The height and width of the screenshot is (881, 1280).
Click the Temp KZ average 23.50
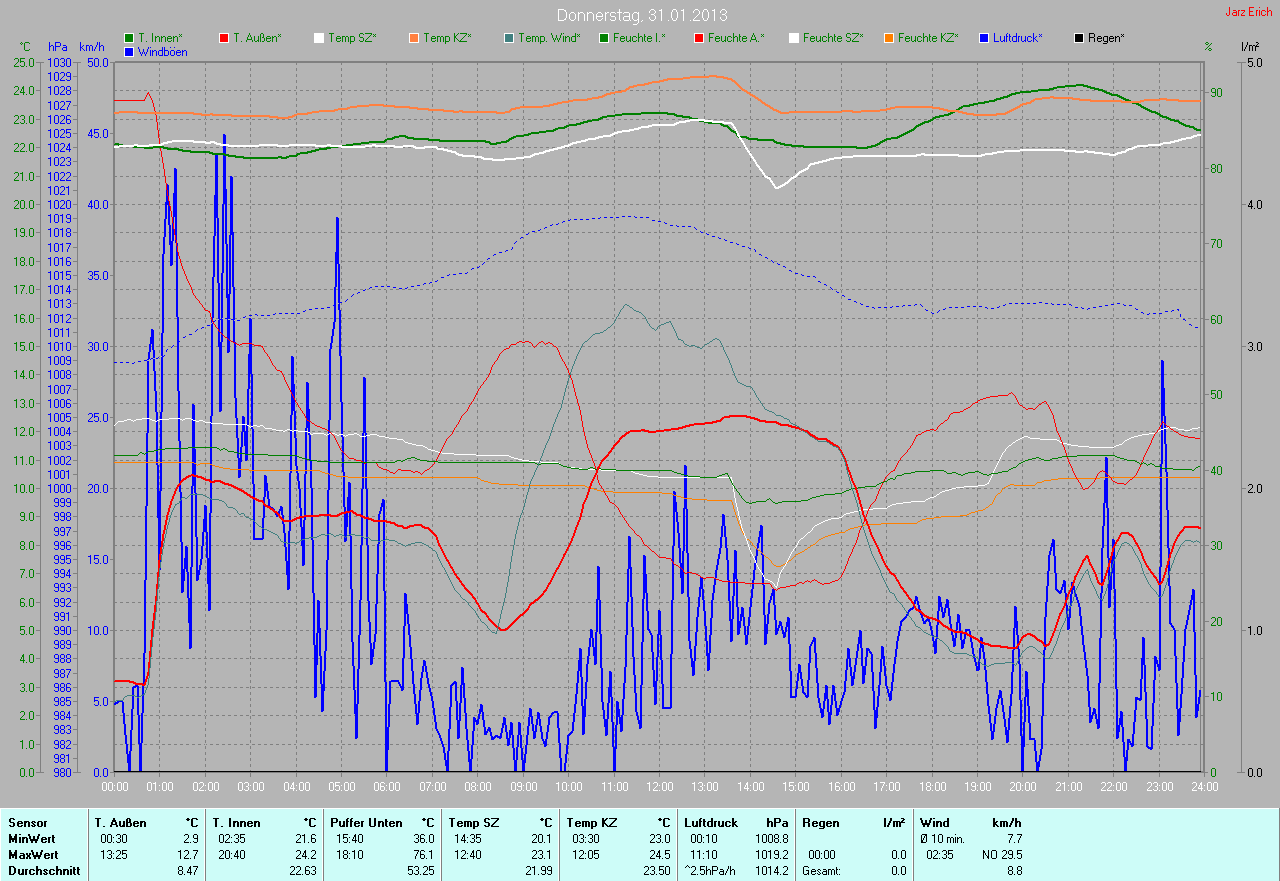655,871
